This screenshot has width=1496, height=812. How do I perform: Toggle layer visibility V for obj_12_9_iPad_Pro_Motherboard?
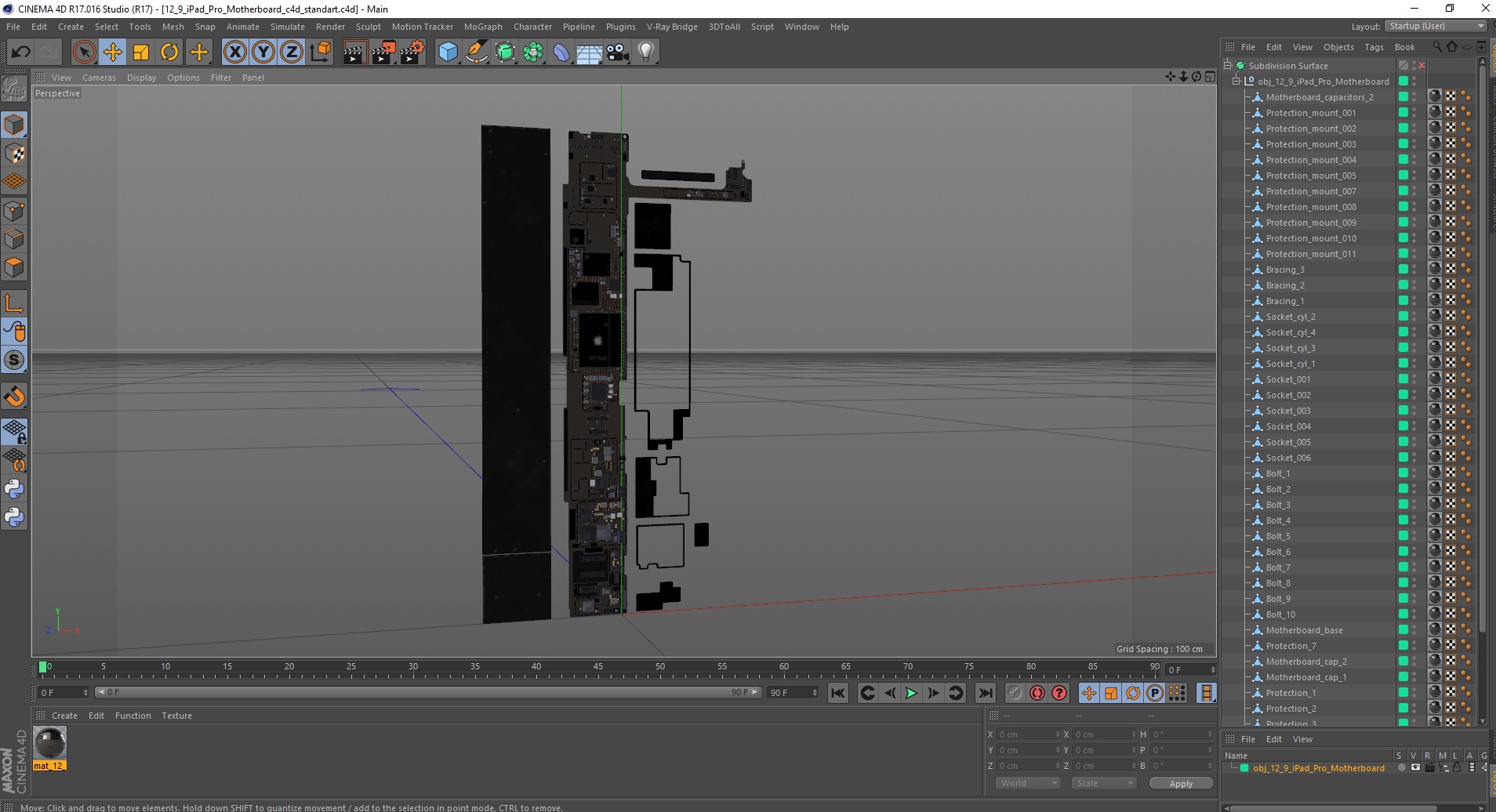[x=1414, y=768]
